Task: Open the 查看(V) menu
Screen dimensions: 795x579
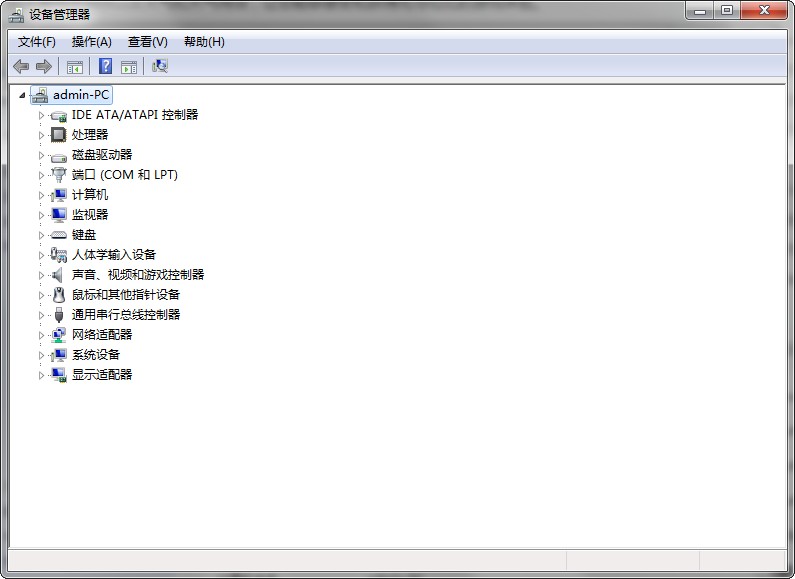Action: [x=148, y=42]
